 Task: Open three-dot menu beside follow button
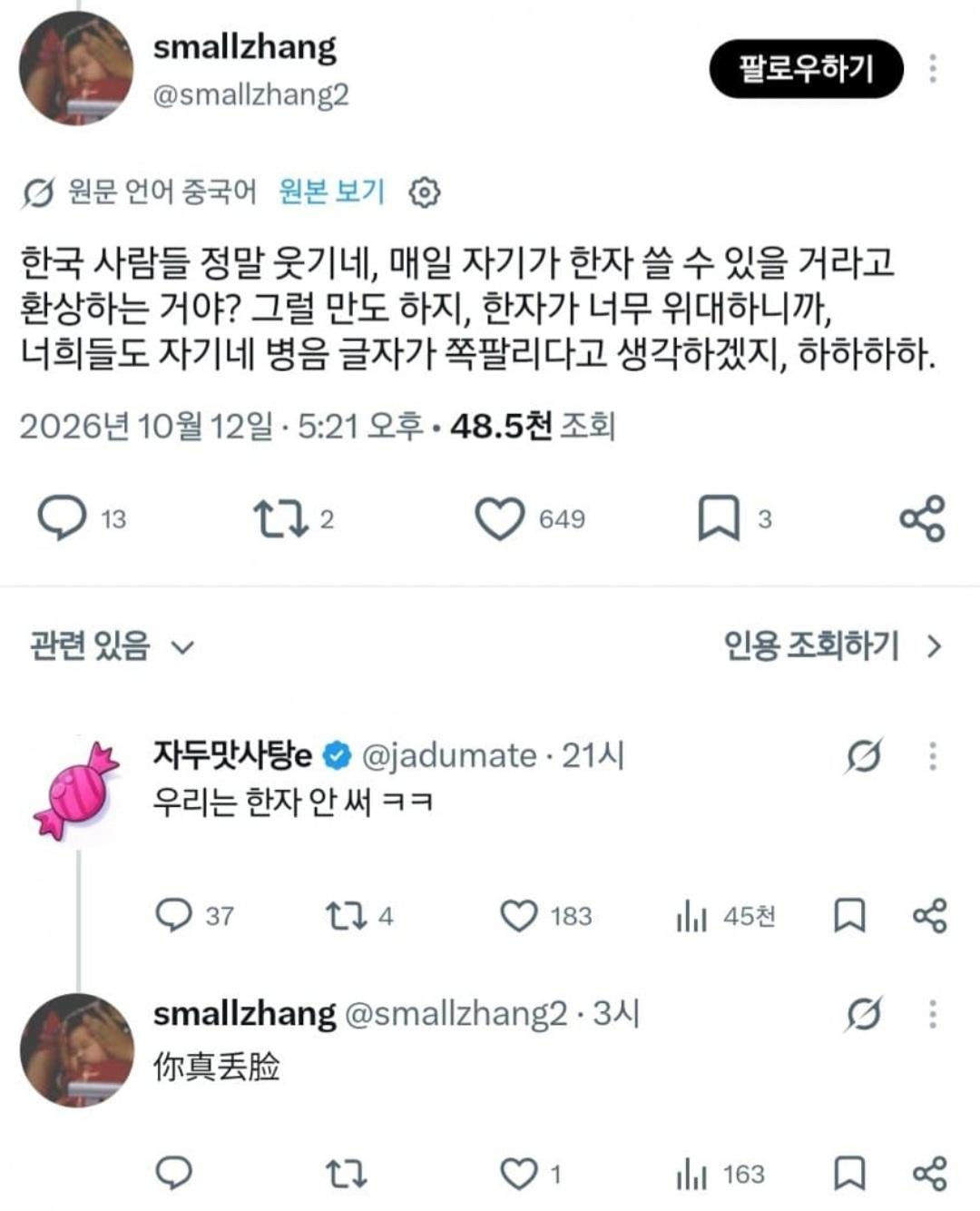(932, 69)
